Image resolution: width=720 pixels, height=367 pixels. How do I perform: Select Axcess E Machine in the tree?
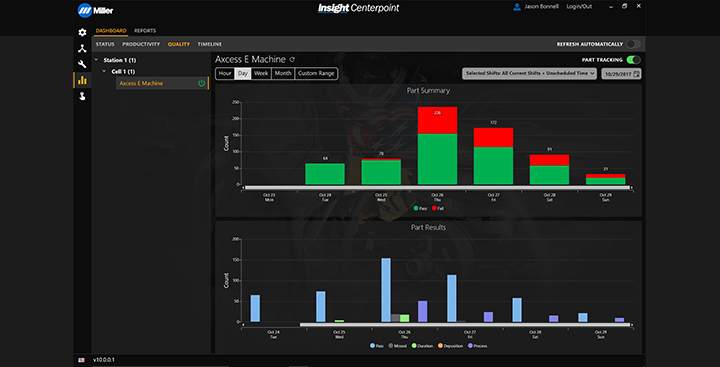tap(162, 83)
